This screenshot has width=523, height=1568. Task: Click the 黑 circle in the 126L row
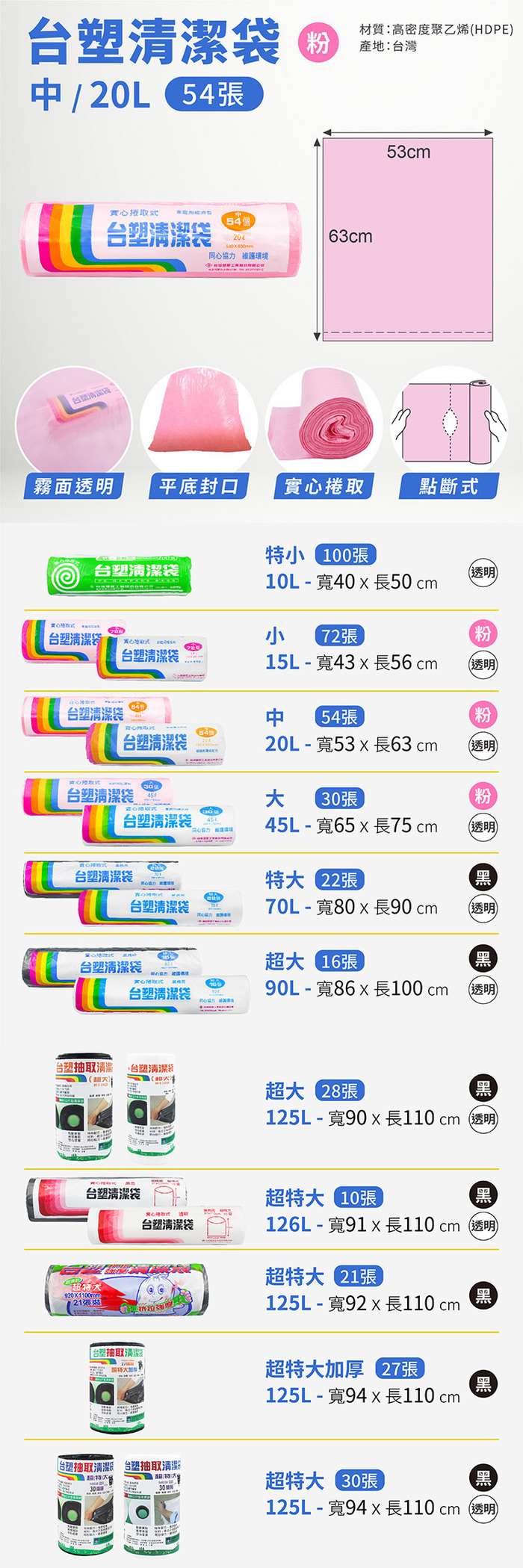click(x=483, y=1194)
